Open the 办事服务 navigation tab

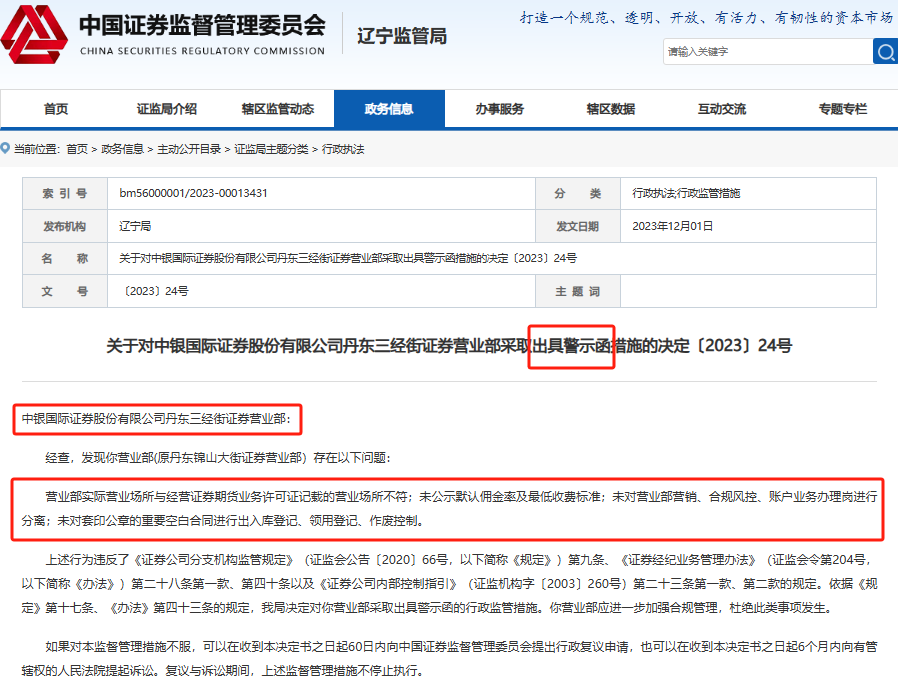(500, 109)
